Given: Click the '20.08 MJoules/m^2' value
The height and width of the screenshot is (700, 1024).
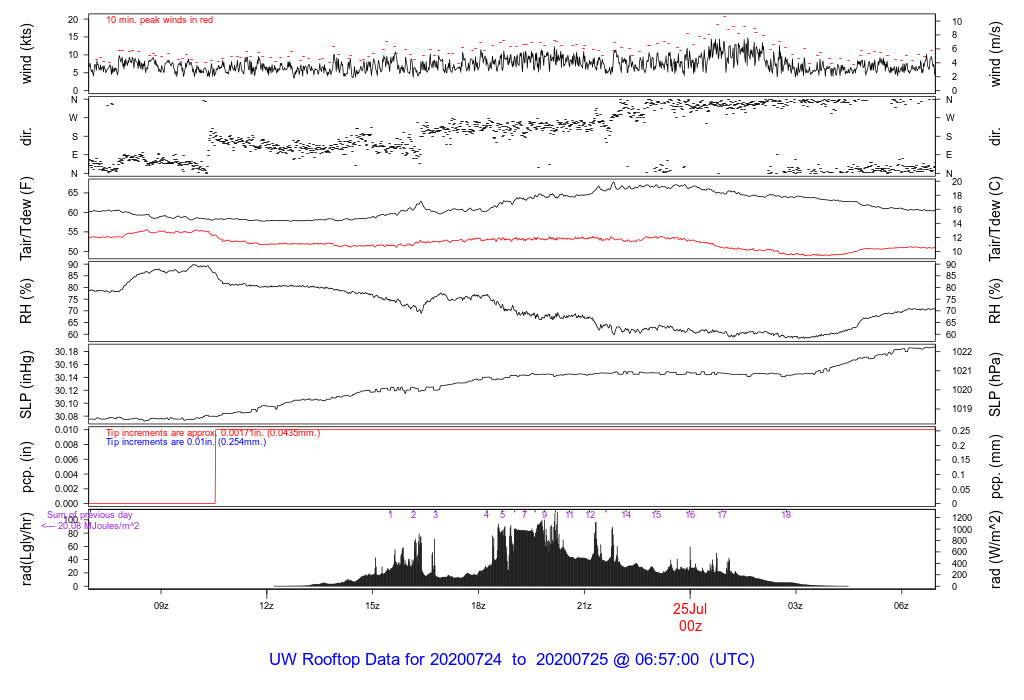Looking at the screenshot, I should pos(98,526).
